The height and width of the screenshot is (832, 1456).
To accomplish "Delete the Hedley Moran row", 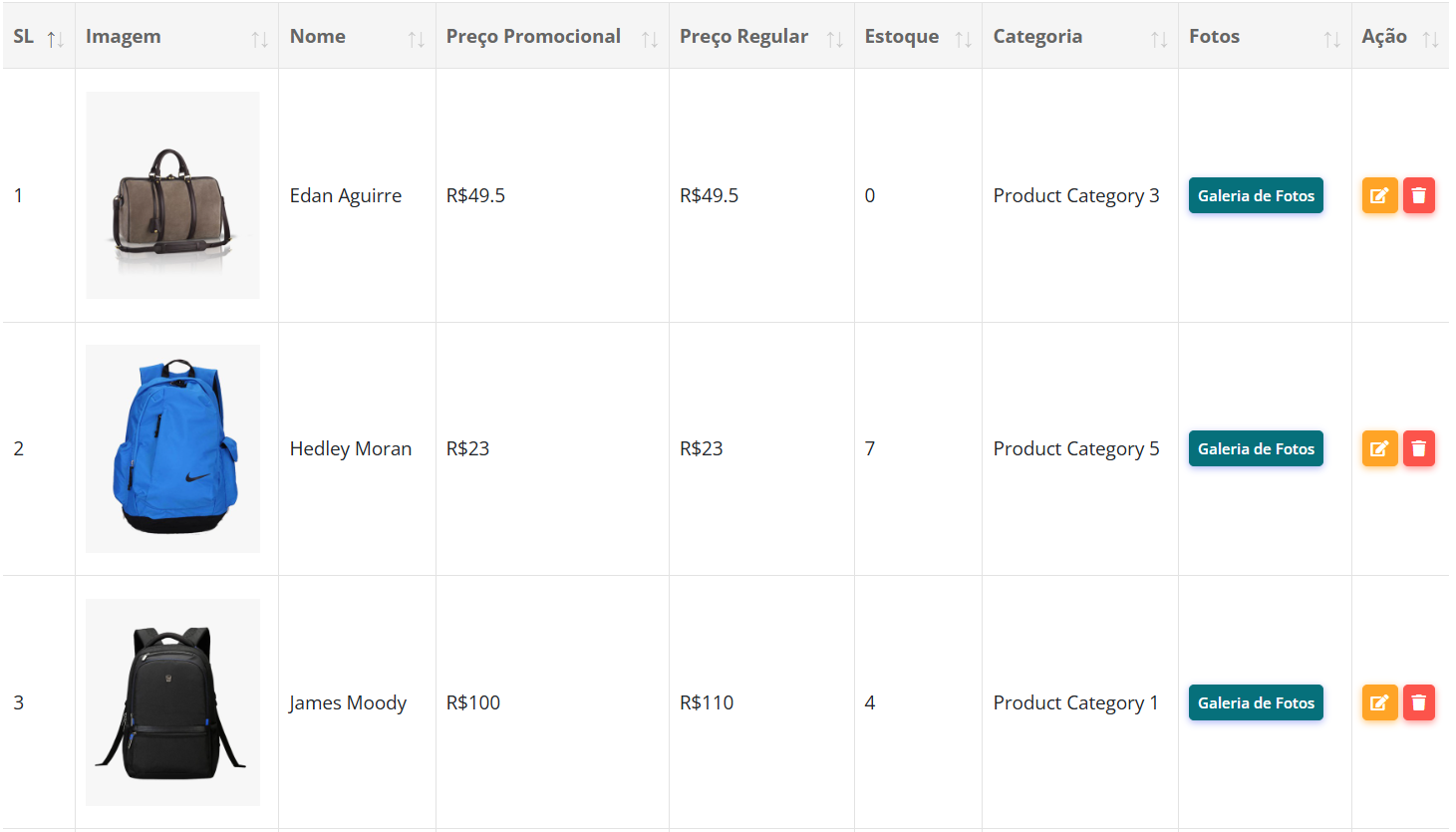I will click(1418, 448).
